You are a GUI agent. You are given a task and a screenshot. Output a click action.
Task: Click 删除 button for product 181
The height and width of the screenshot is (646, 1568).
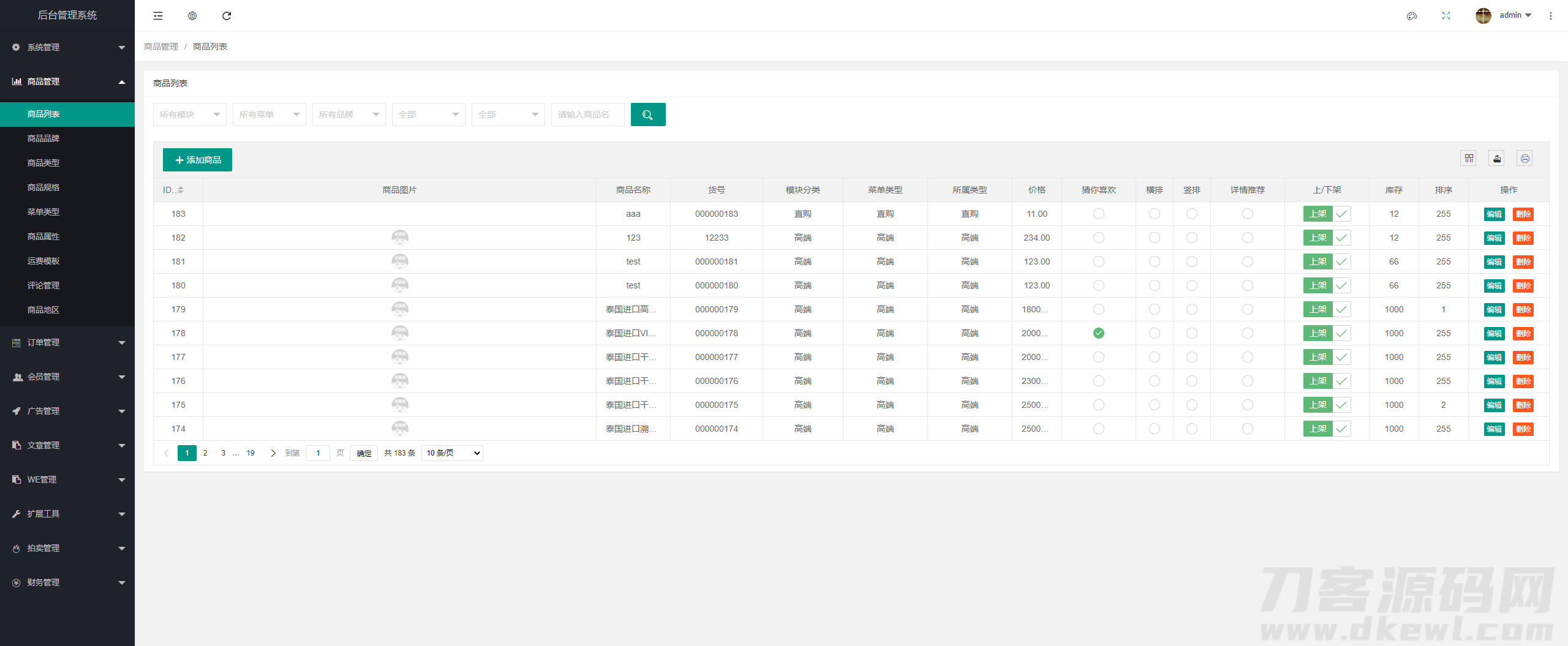click(x=1523, y=262)
